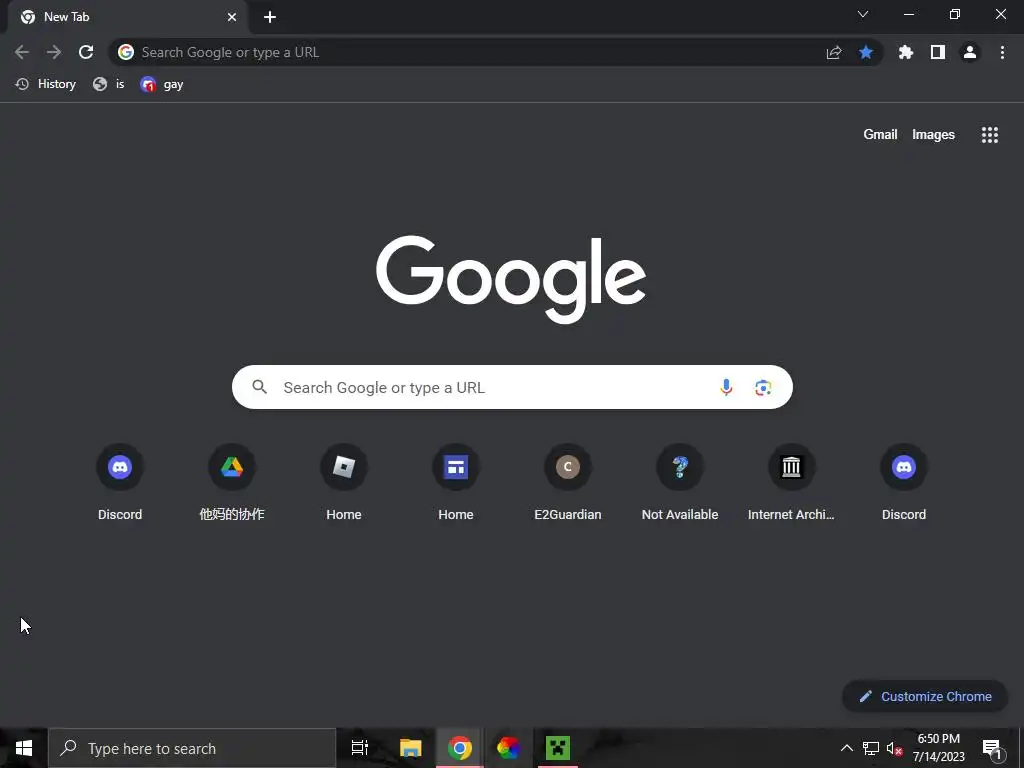
Task: Open the History bookmark
Action: [46, 84]
